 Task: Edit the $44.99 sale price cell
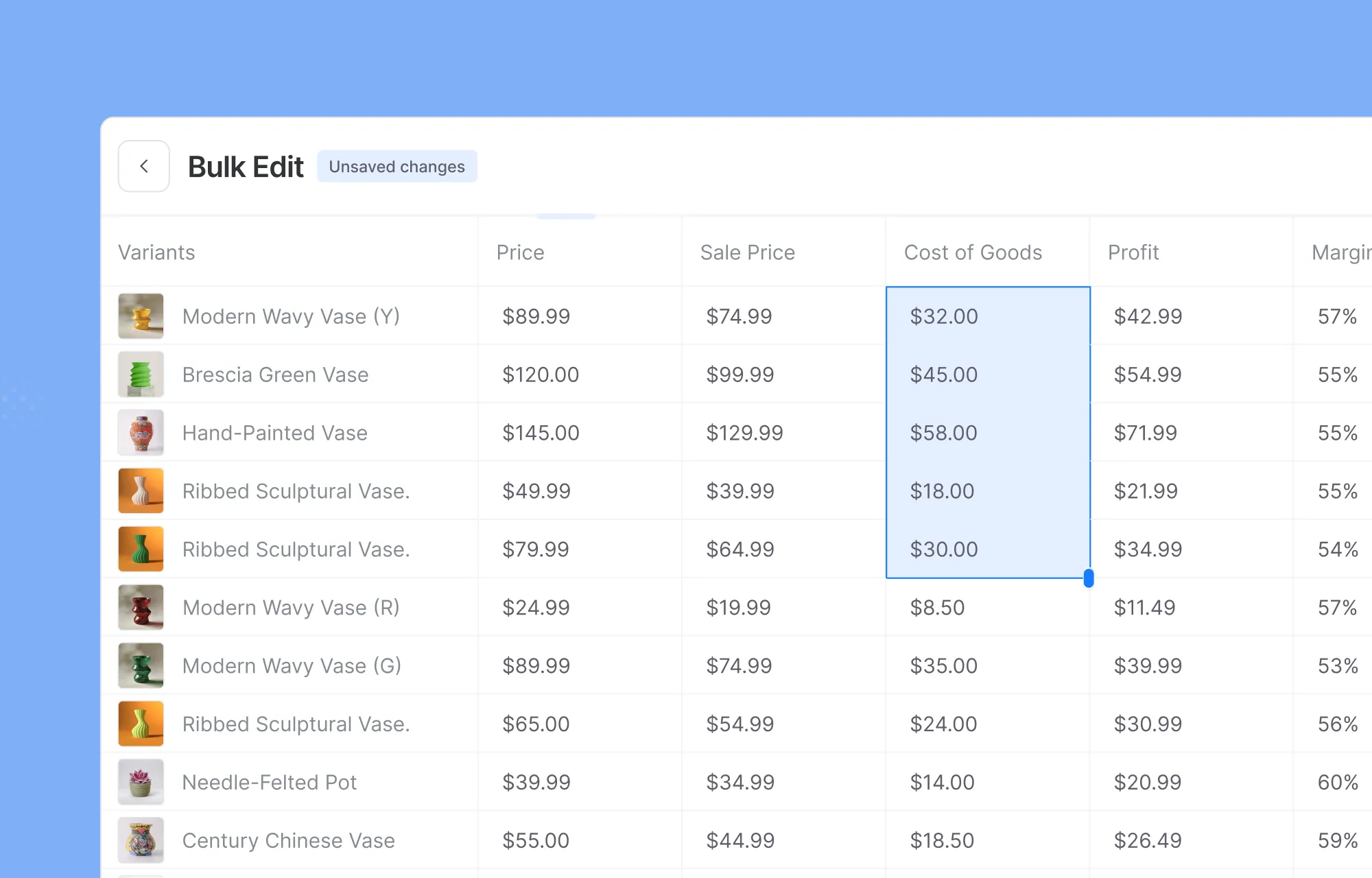click(784, 840)
